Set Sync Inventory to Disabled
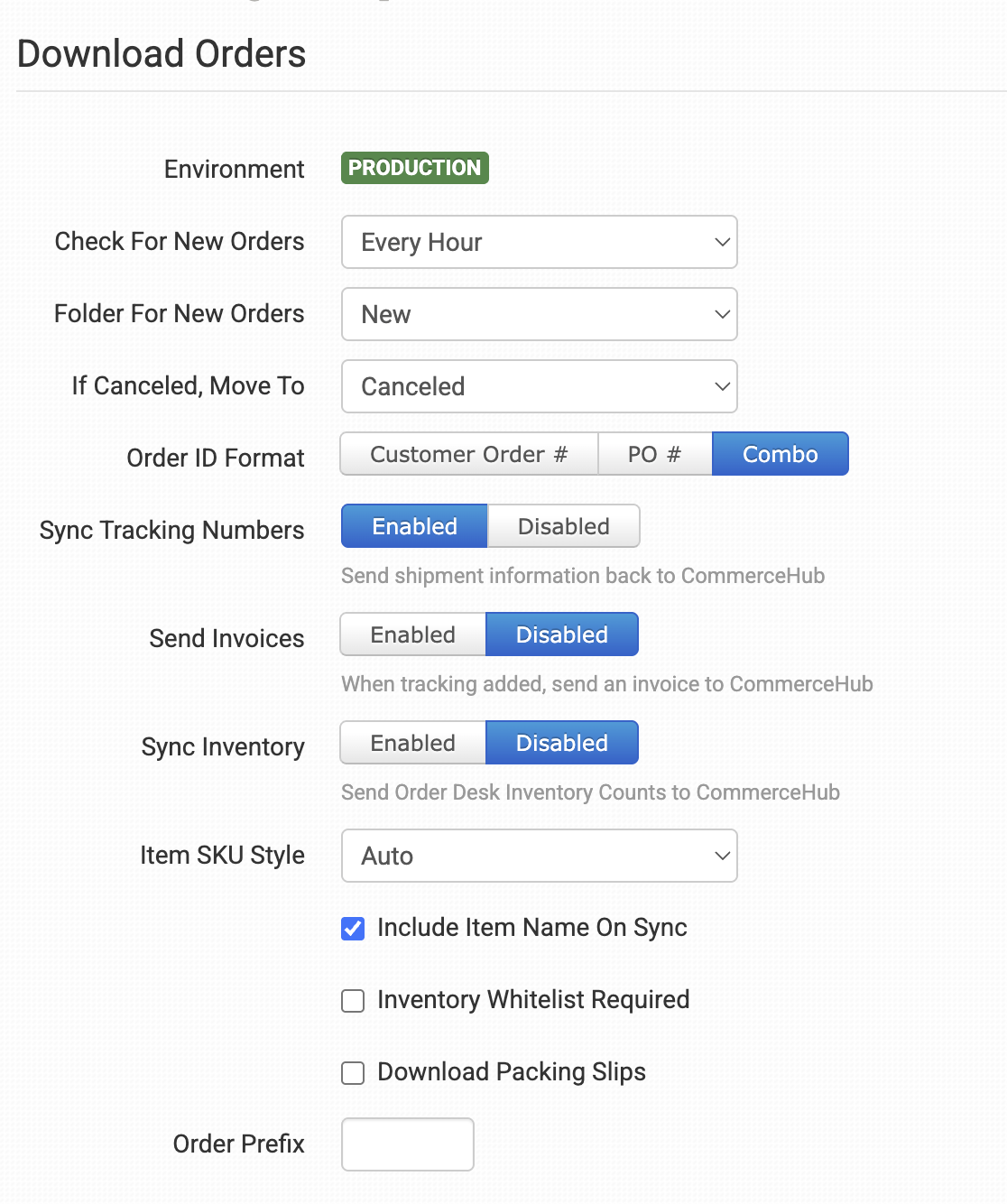The height and width of the screenshot is (1204, 1007). click(x=561, y=743)
